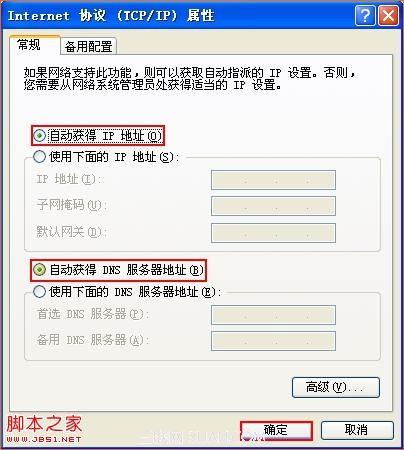Click the 备用 DNS 服务器 field
The image size is (404, 450).
(273, 341)
